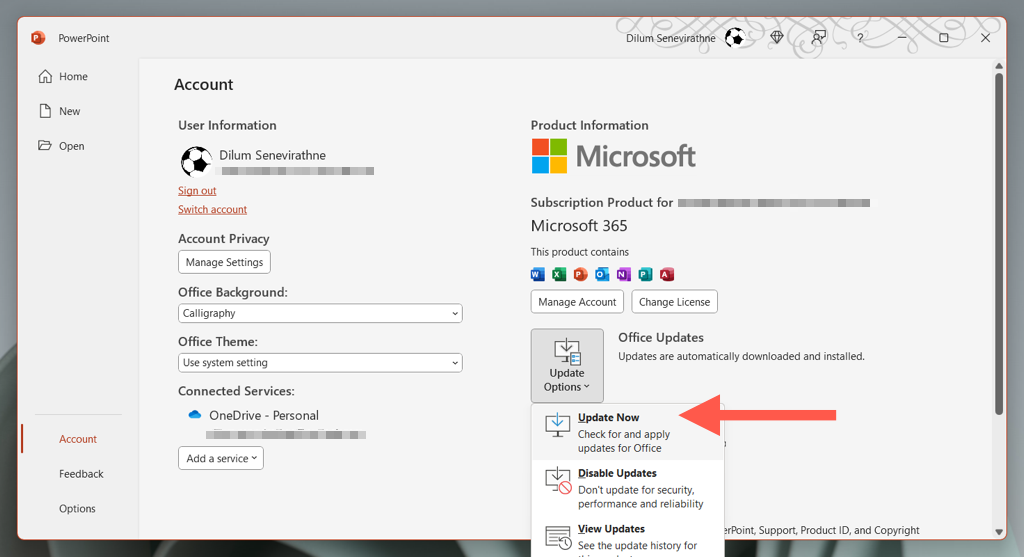Click the OneDrive cloud icon

pyautogui.click(x=195, y=415)
